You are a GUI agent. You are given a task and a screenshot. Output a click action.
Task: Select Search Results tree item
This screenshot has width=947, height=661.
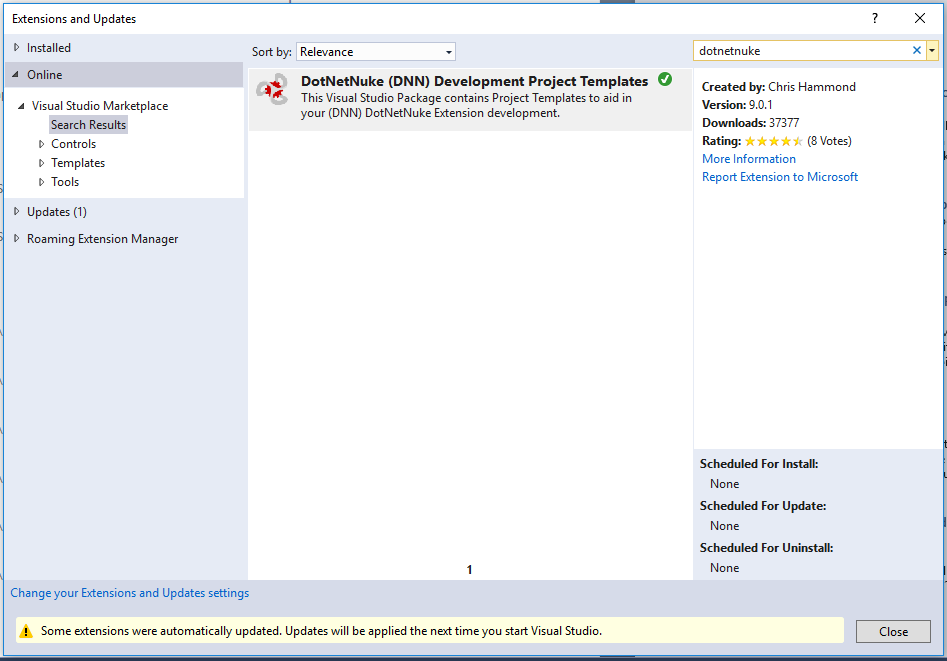(88, 124)
